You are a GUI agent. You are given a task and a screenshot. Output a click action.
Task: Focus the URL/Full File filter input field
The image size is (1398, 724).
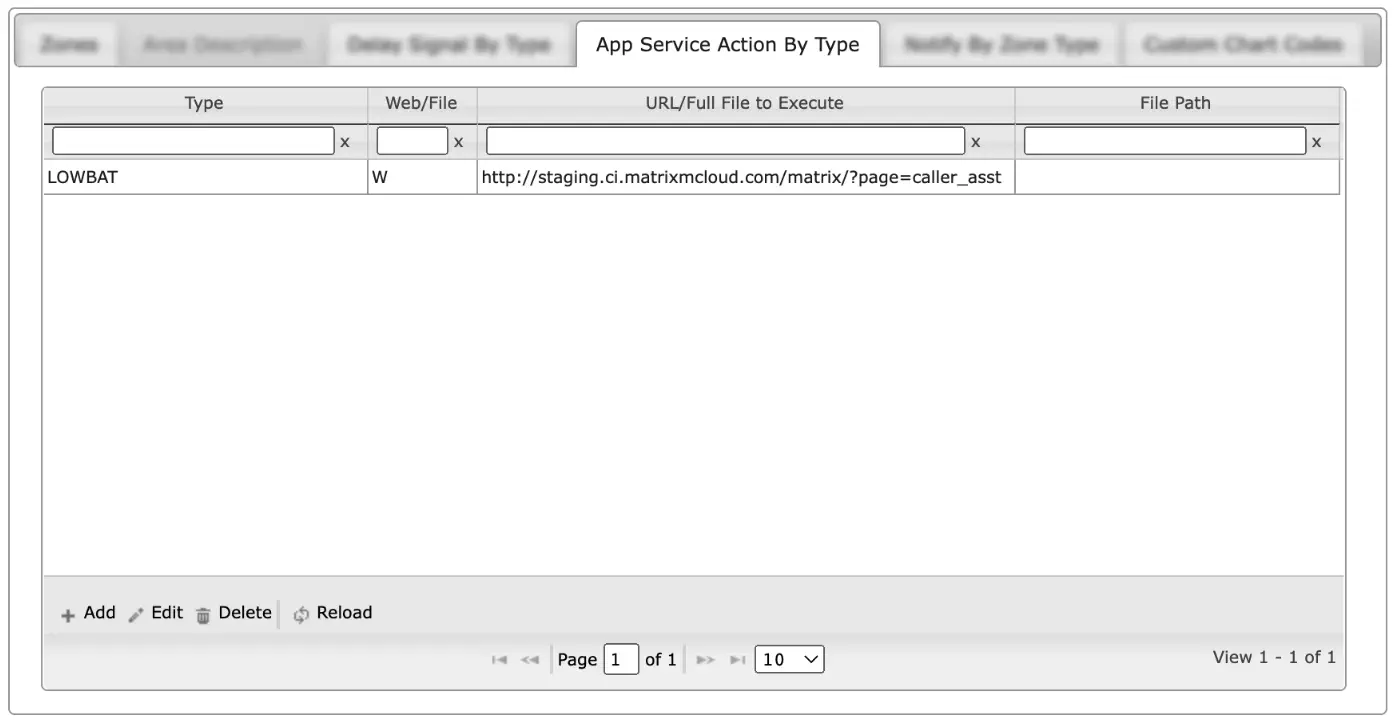[x=726, y=141]
